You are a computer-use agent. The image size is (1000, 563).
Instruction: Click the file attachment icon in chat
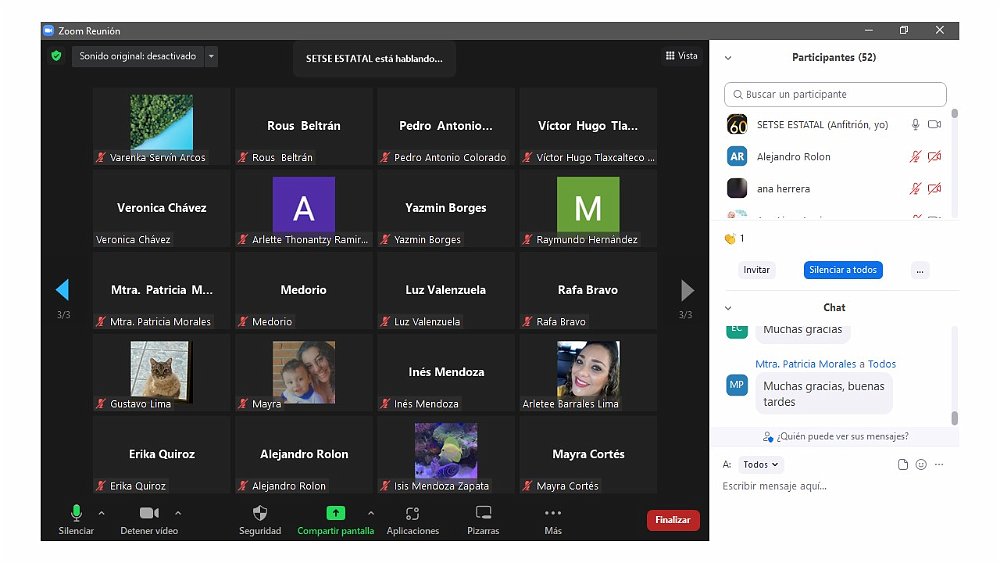click(903, 465)
